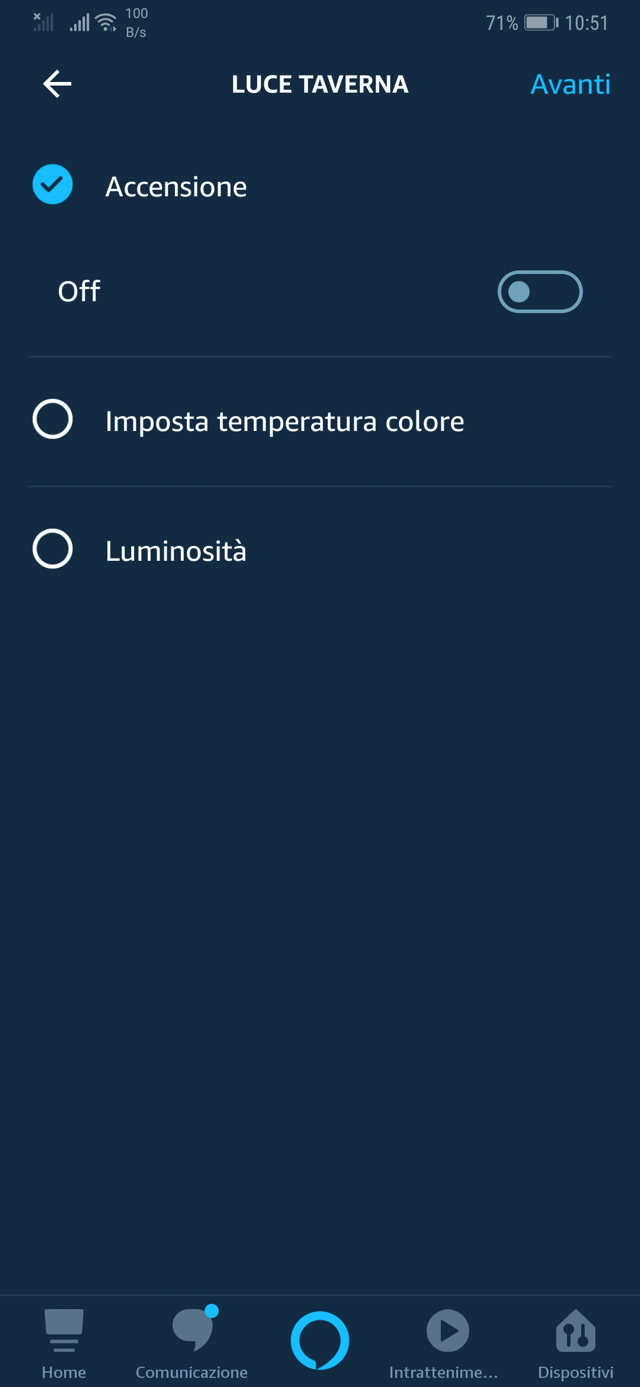Select the Luminosità radio button
The width and height of the screenshot is (640, 1387).
point(53,549)
